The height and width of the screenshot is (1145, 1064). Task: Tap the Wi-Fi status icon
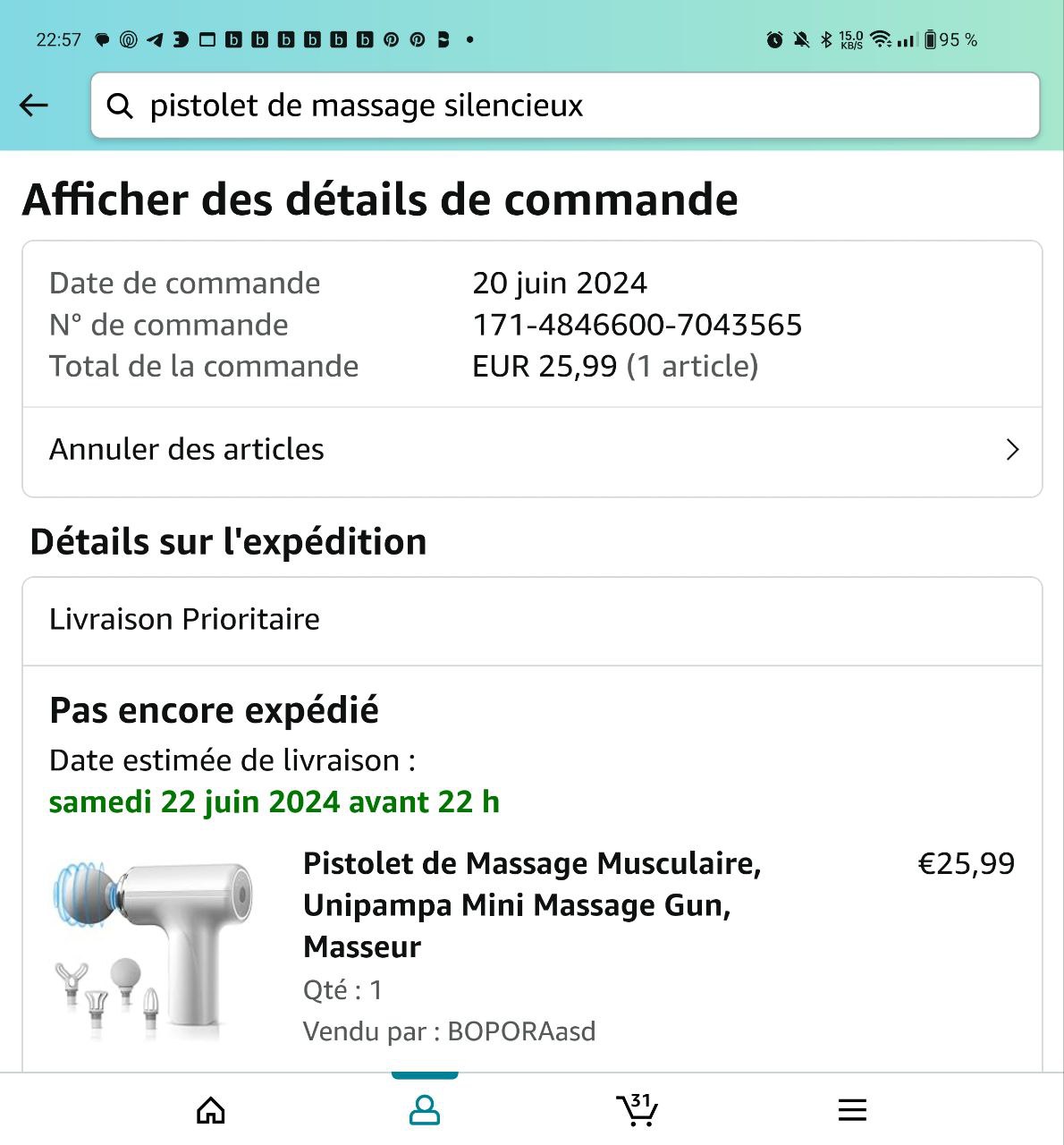tap(880, 39)
